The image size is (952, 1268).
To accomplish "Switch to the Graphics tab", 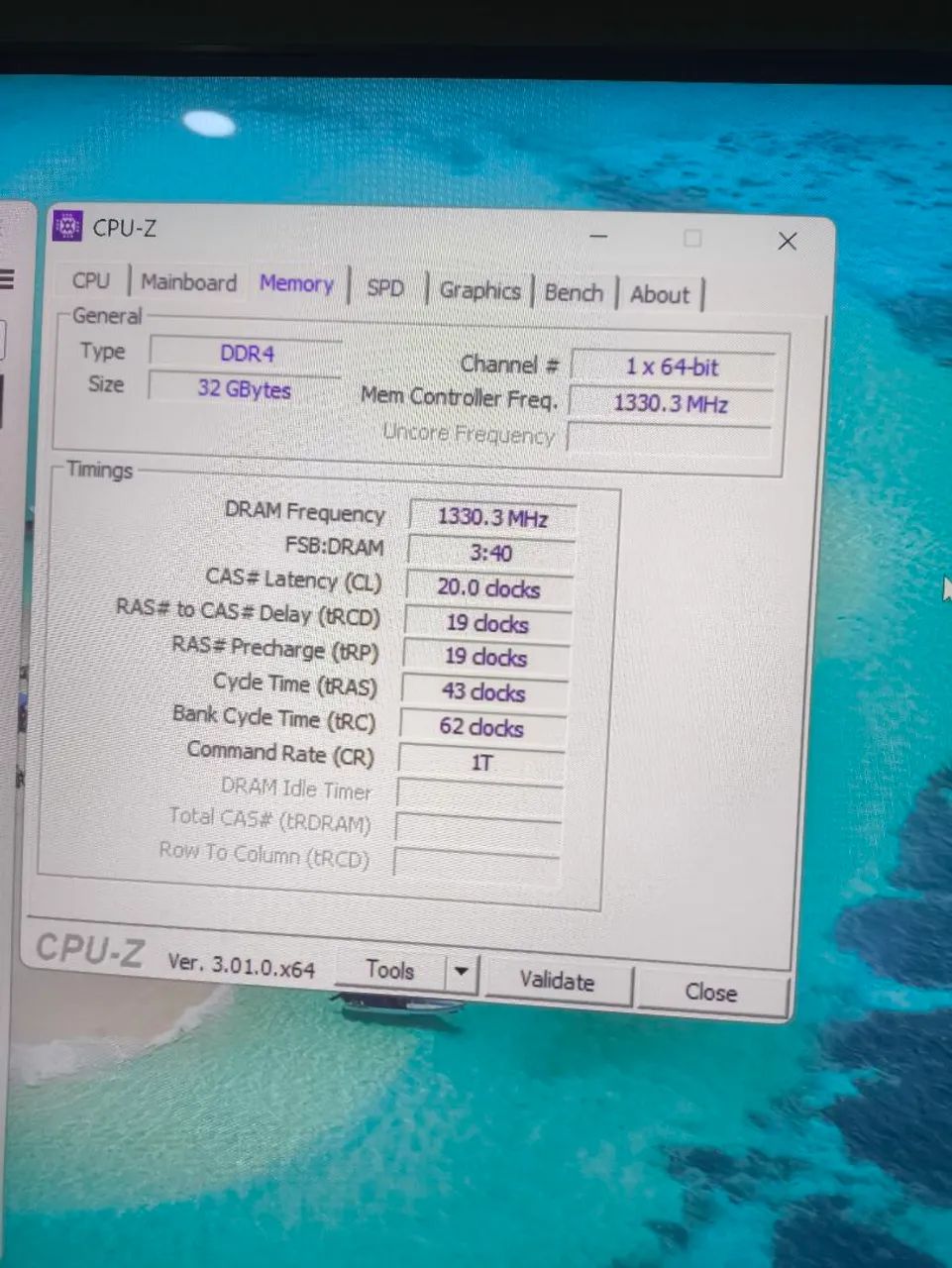I will point(479,290).
